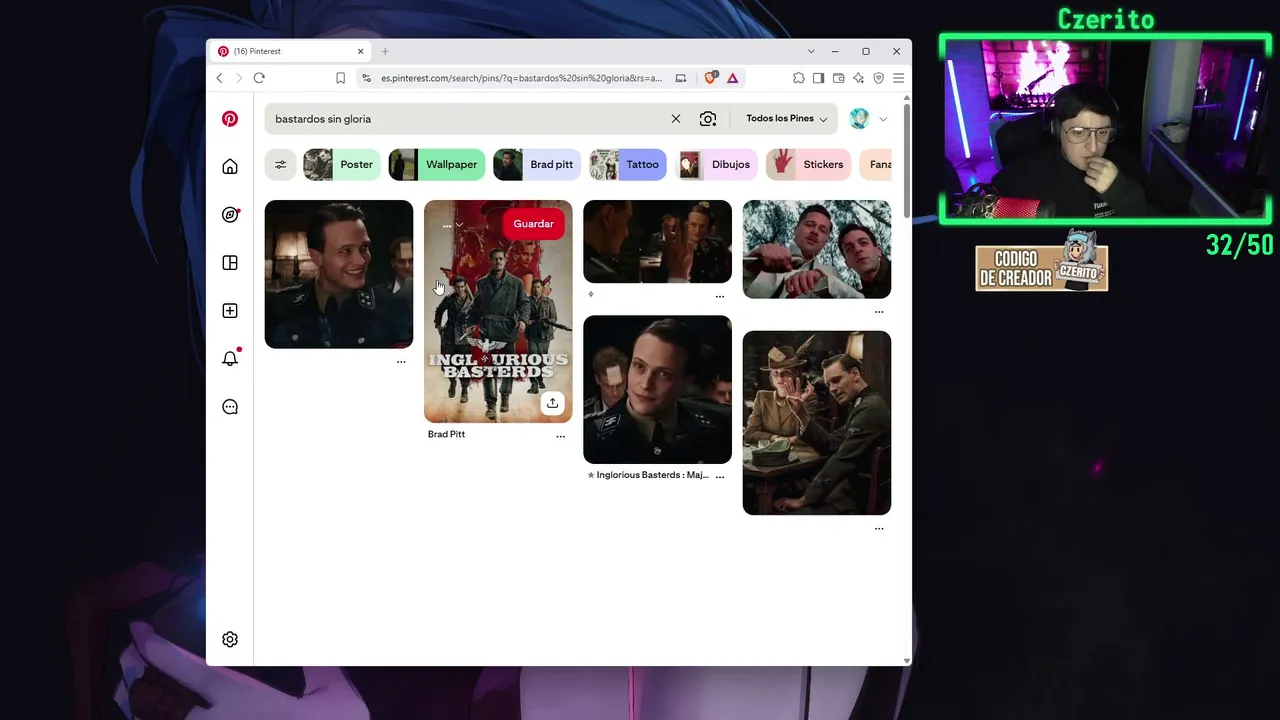The image size is (1280, 720).
Task: Open the Inglorious Basterds : Maj pin image
Action: (658, 390)
